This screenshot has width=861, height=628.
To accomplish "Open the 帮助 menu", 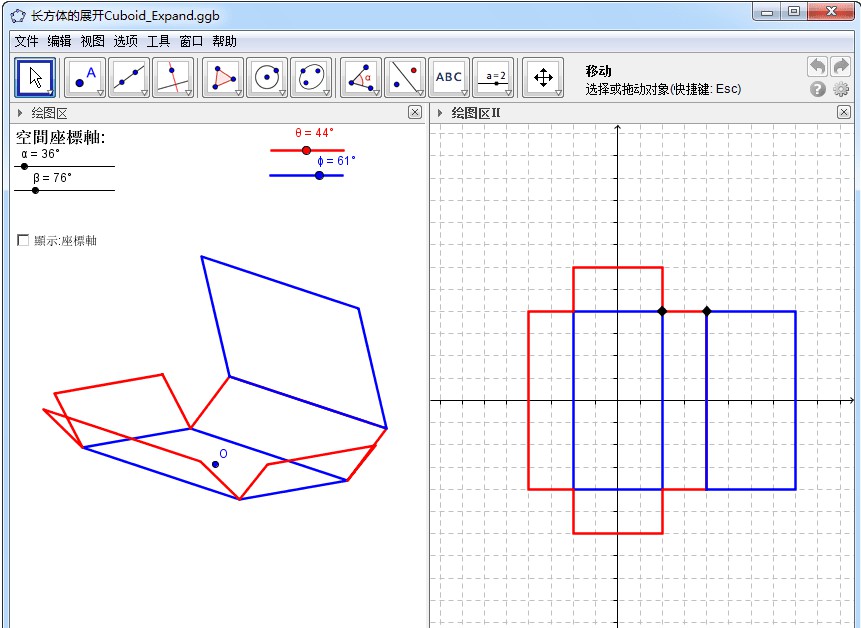I will [224, 41].
